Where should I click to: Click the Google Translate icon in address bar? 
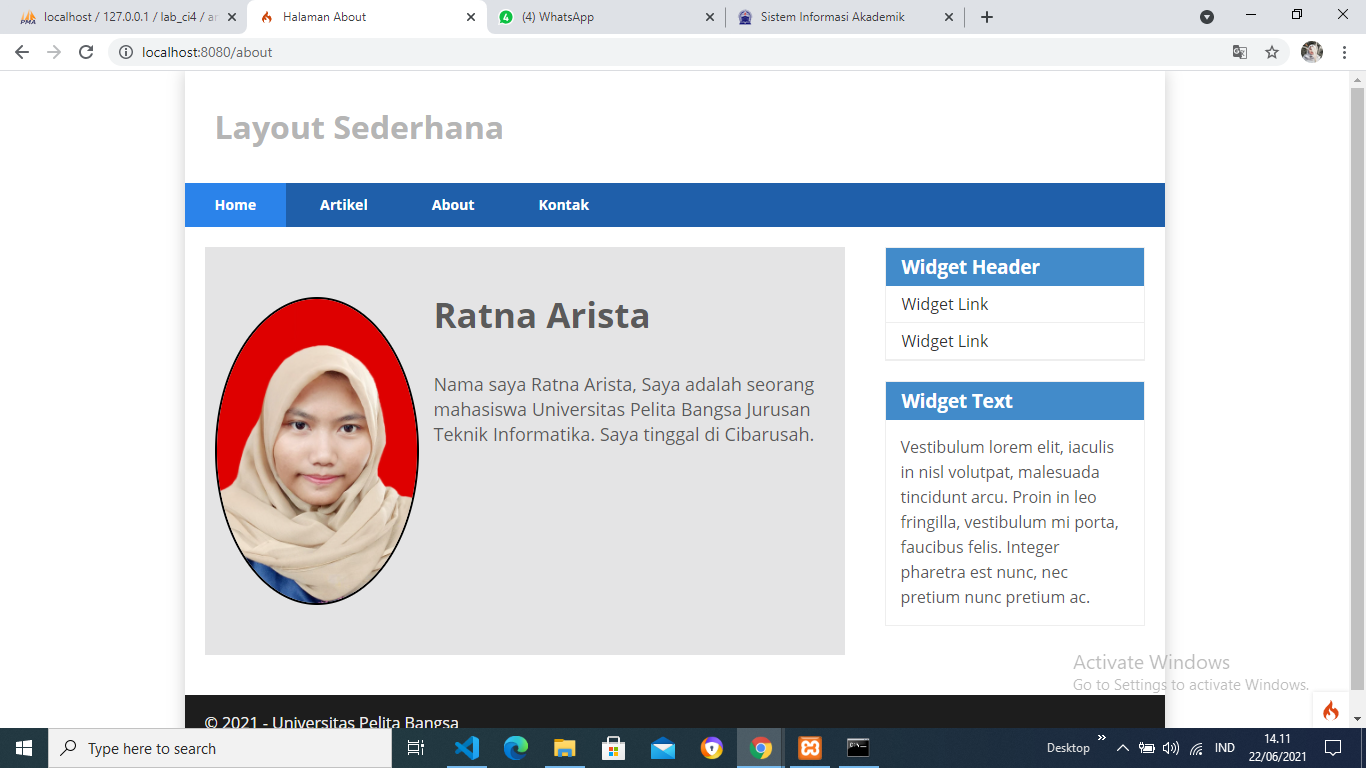(1240, 52)
